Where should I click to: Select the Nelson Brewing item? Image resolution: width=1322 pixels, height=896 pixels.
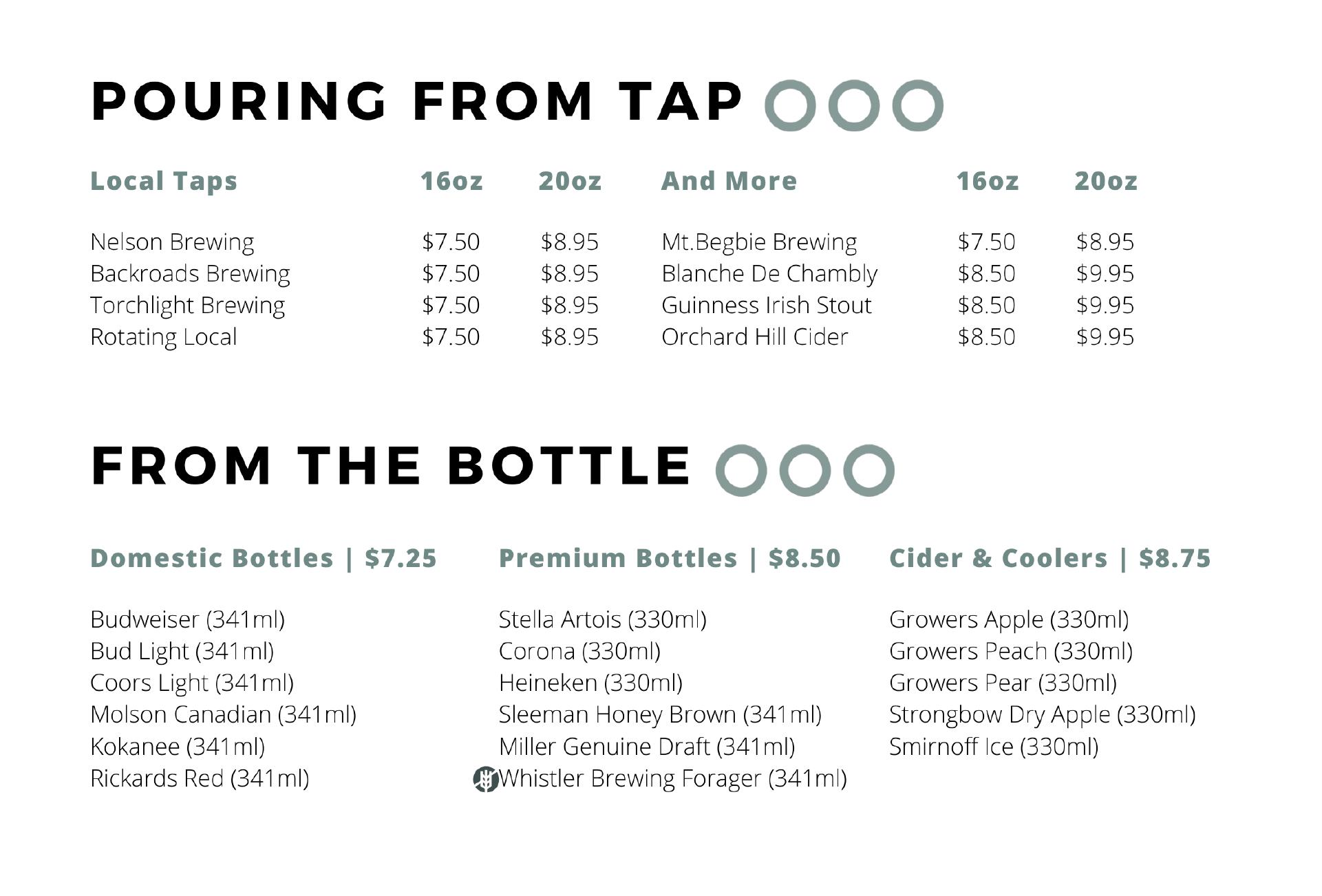(x=172, y=242)
